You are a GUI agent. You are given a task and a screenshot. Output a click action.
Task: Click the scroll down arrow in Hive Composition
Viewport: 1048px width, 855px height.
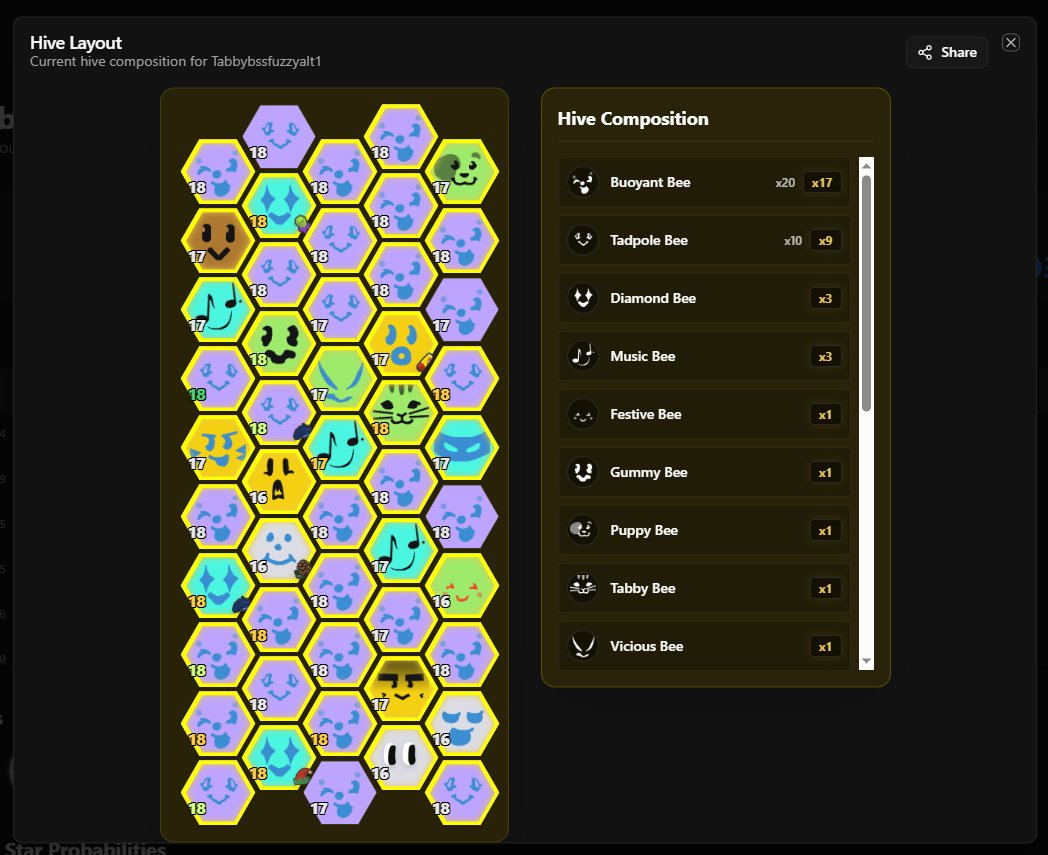pyautogui.click(x=866, y=661)
